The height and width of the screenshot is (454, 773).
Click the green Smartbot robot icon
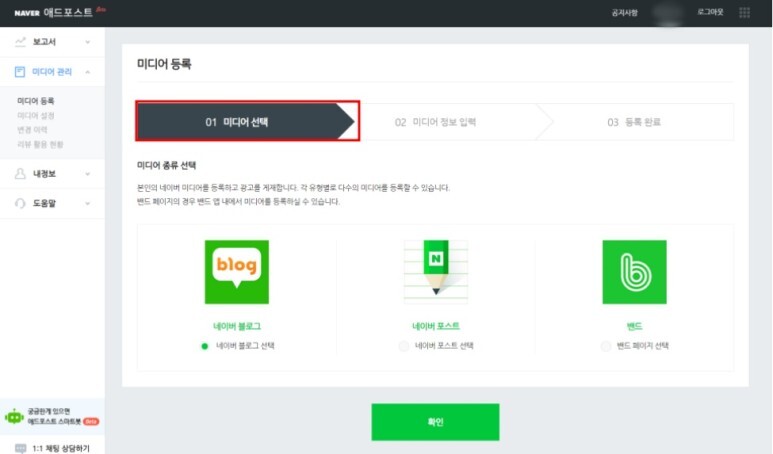(14, 417)
